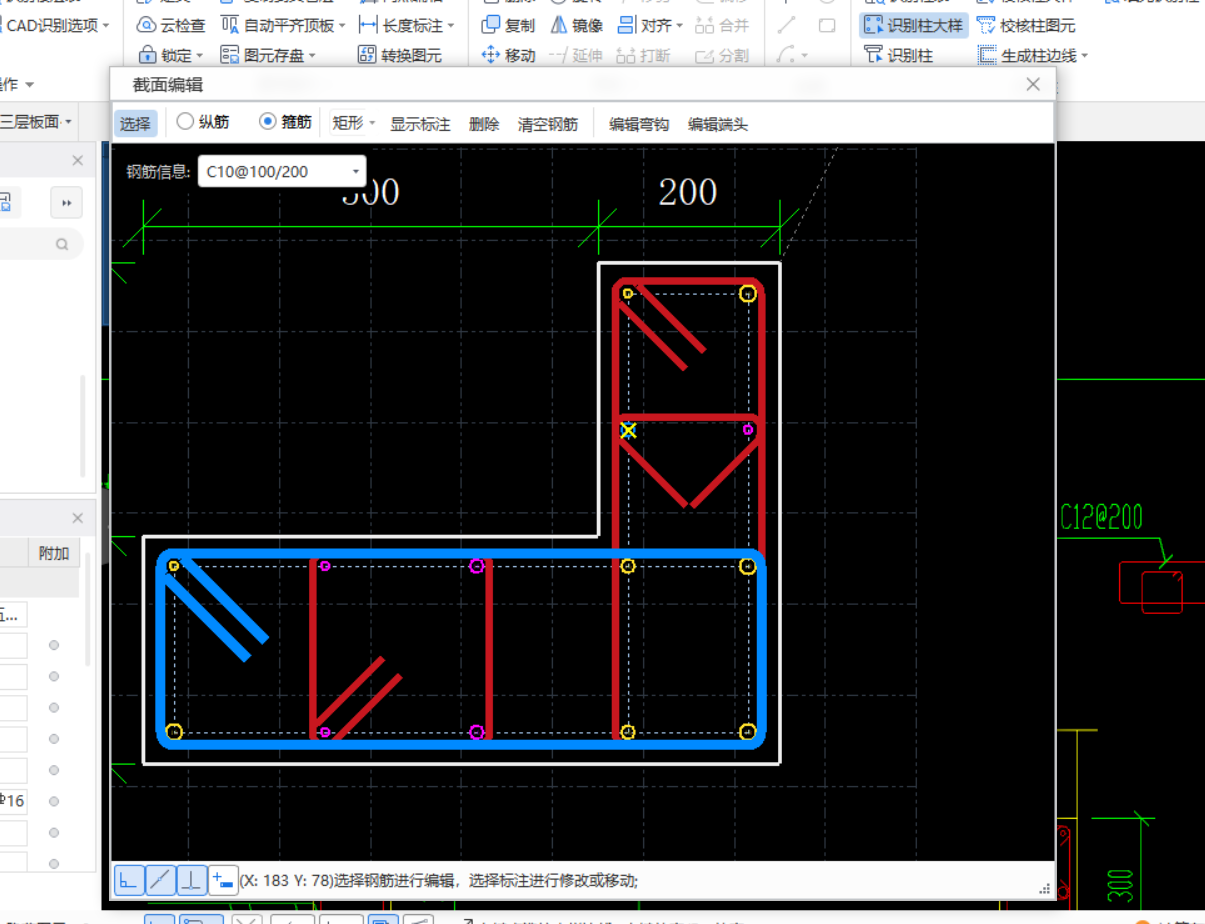Select the rectangle draw tool in the main ribbon
This screenshot has height=924, width=1205.
coord(827,26)
